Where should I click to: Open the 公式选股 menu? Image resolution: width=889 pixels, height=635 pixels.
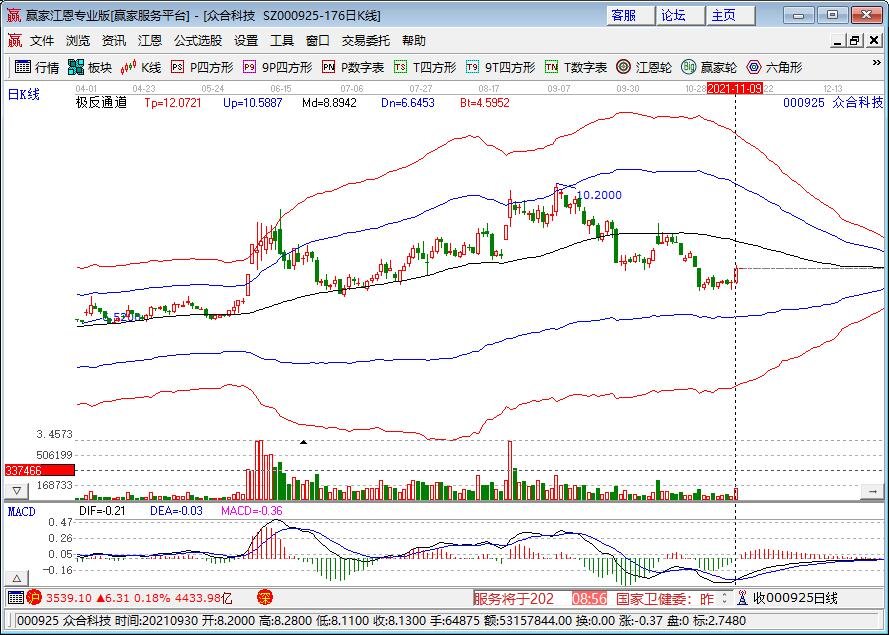coord(197,41)
